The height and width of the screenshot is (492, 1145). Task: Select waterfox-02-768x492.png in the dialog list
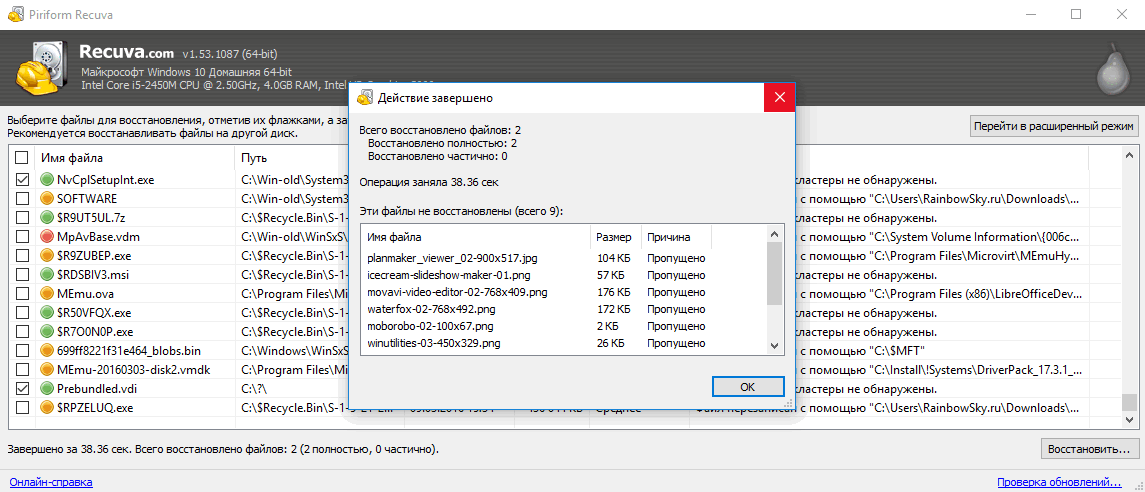click(x=432, y=309)
